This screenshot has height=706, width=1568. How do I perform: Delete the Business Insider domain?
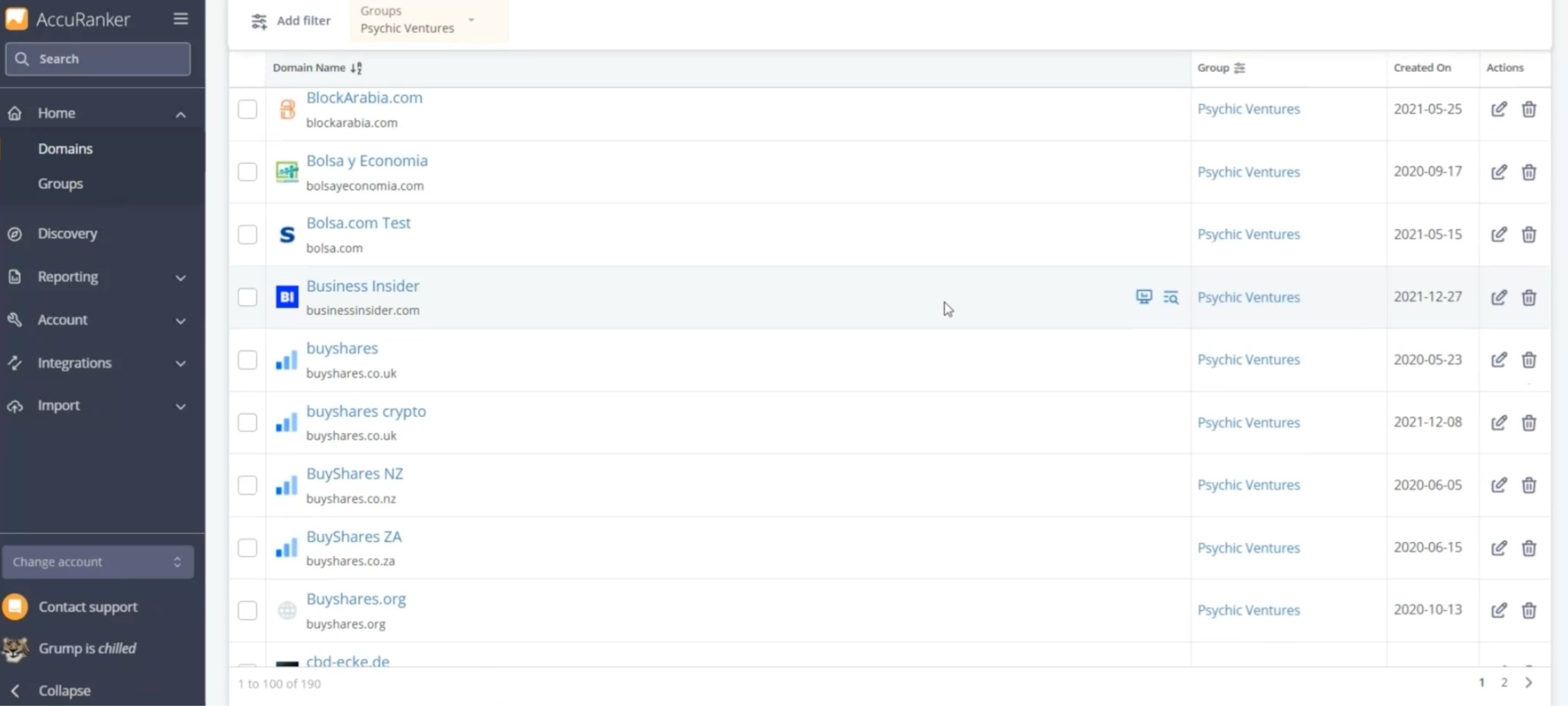click(1528, 296)
